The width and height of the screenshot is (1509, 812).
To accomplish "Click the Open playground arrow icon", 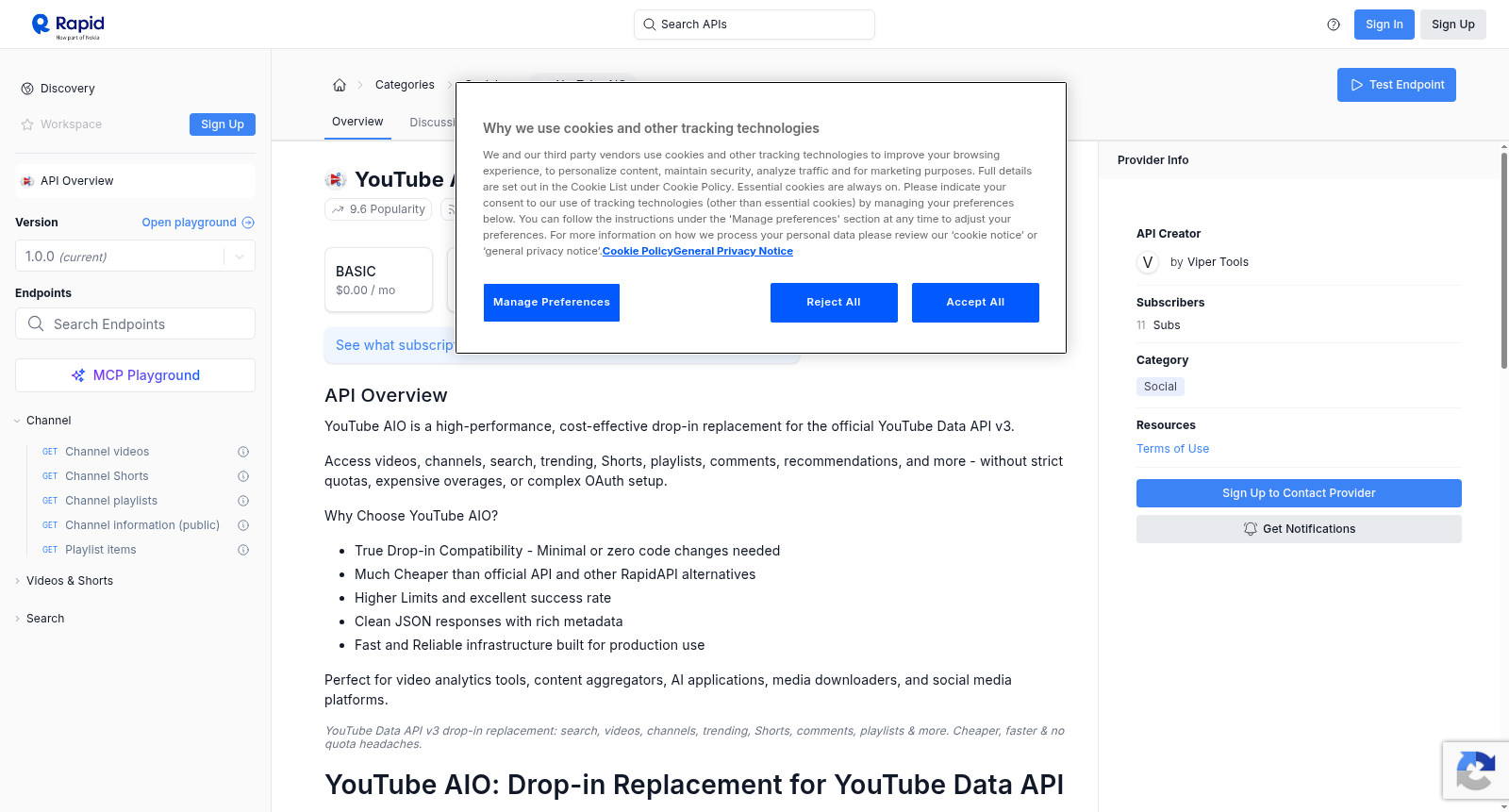I will (248, 223).
